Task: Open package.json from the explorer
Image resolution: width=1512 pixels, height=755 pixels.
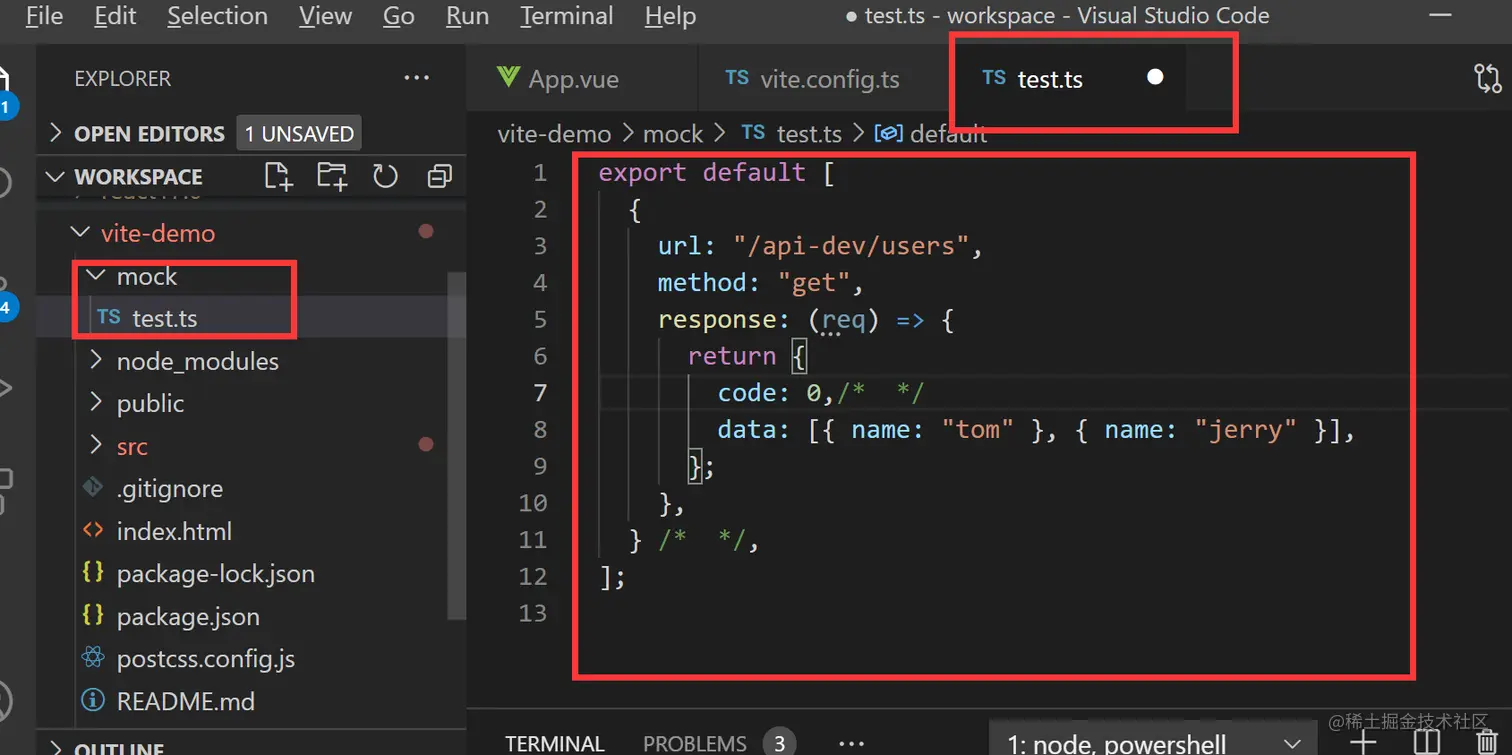Action: (x=188, y=617)
